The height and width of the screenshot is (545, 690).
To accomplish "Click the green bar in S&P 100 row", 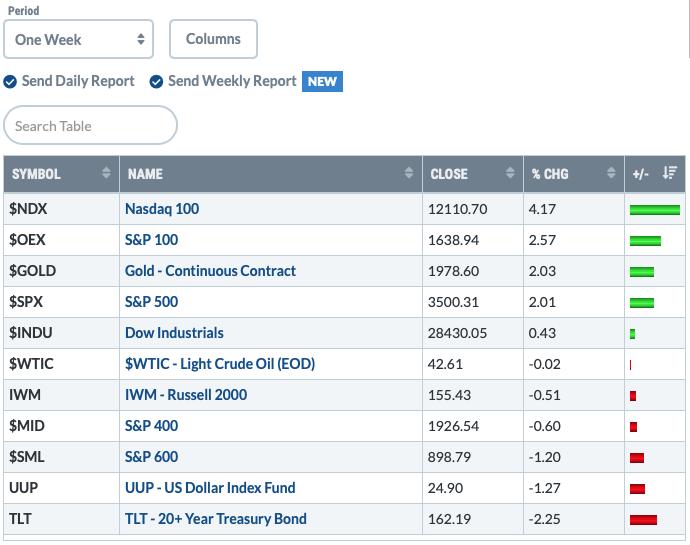I will click(x=645, y=241).
